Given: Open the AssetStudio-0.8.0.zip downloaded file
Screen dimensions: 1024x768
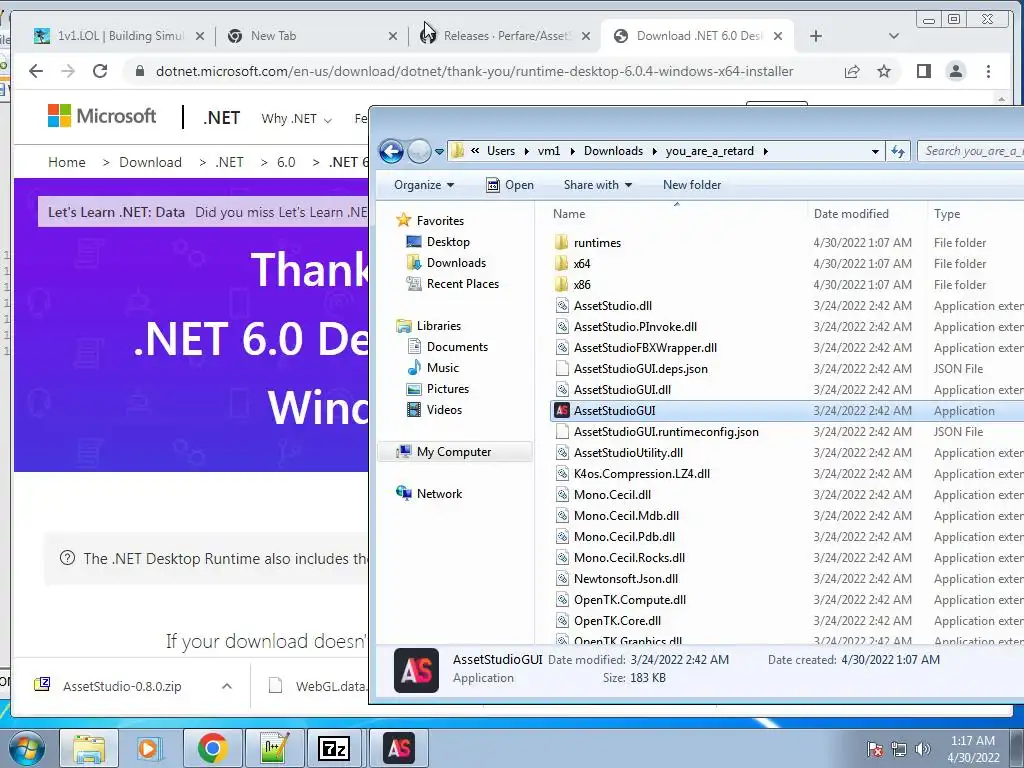Looking at the screenshot, I should [121, 686].
